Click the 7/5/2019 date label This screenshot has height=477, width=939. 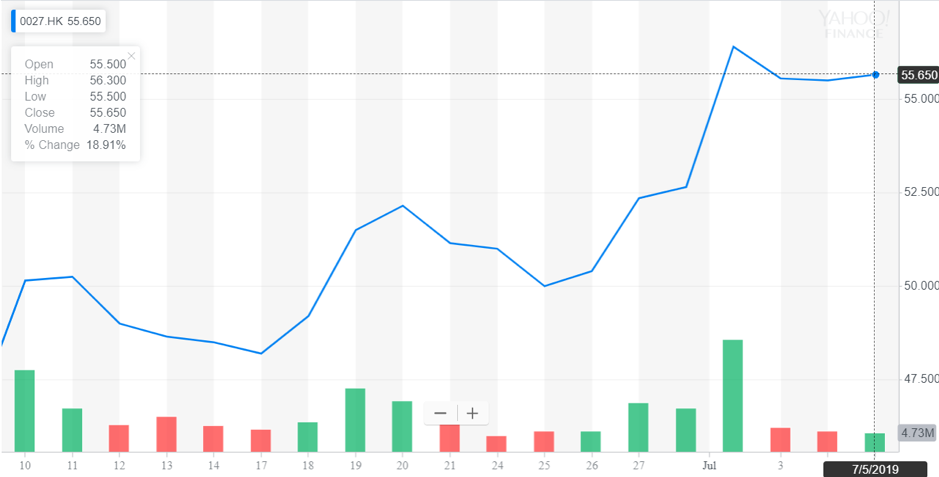[x=875, y=468]
